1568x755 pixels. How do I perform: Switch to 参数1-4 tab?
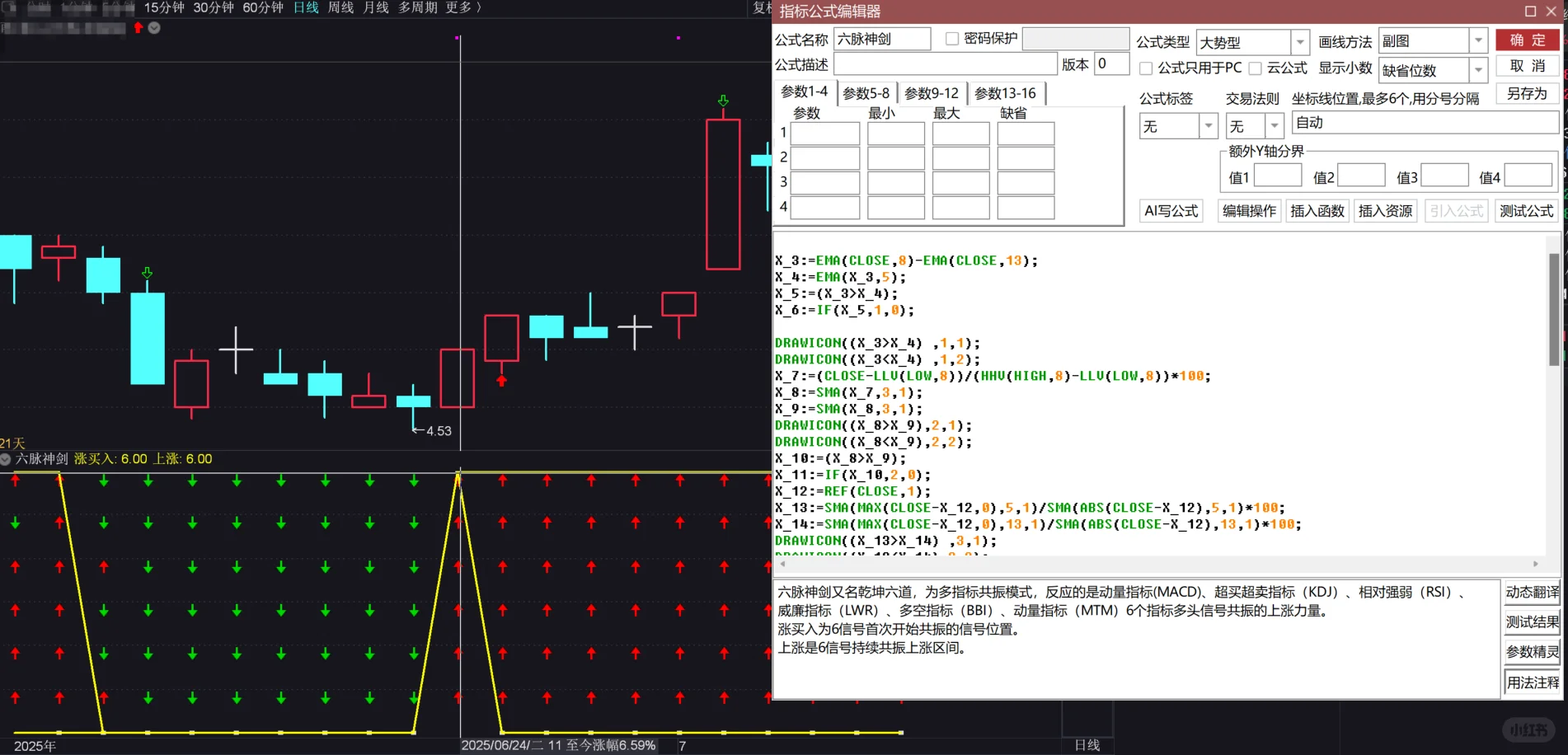click(x=805, y=91)
